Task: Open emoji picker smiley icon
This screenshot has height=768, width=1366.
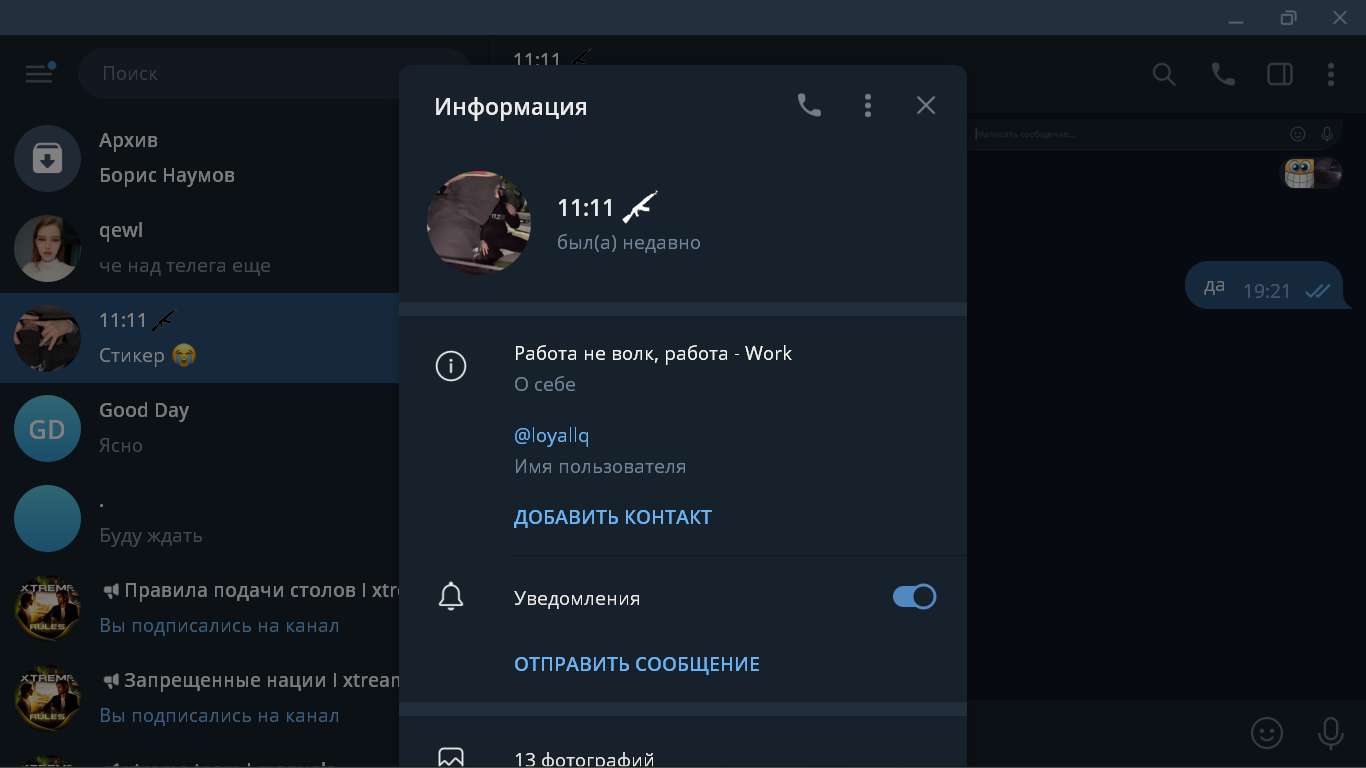Action: (x=1267, y=733)
